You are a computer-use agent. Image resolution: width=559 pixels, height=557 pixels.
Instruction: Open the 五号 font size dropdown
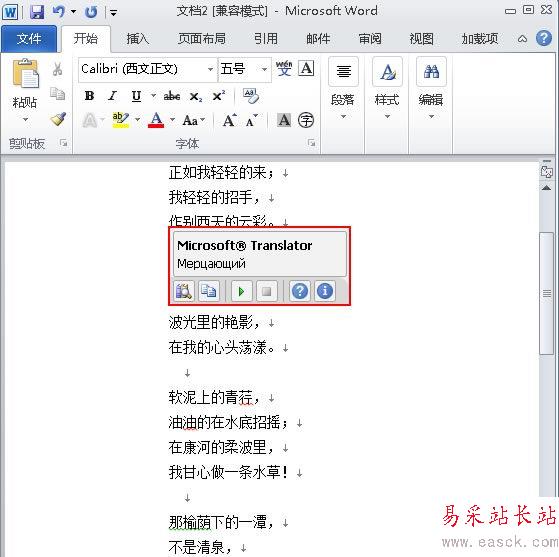tap(264, 69)
